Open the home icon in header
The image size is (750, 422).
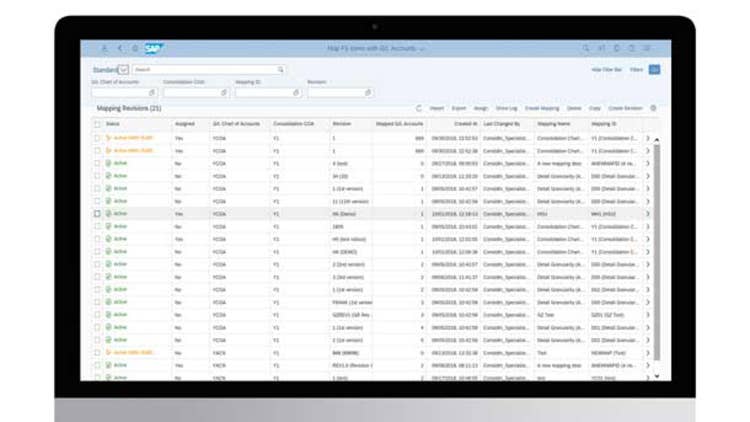(x=135, y=48)
